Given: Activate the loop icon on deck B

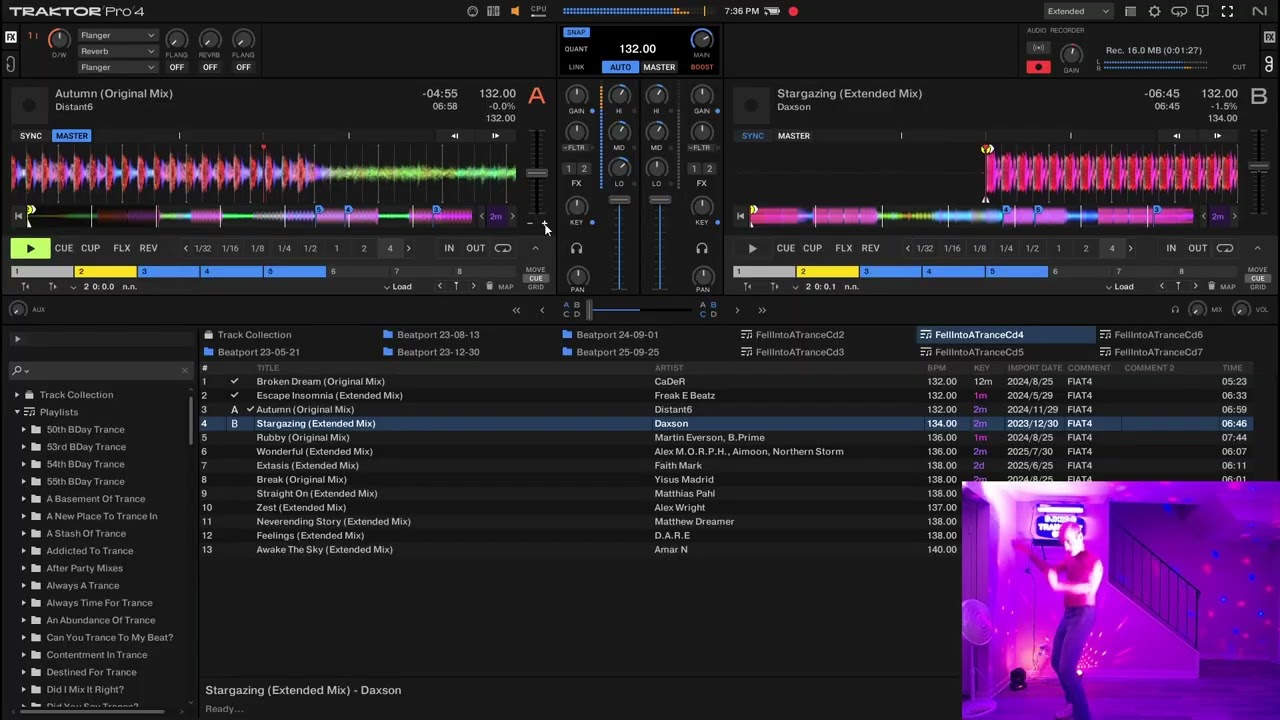Looking at the screenshot, I should (1225, 248).
